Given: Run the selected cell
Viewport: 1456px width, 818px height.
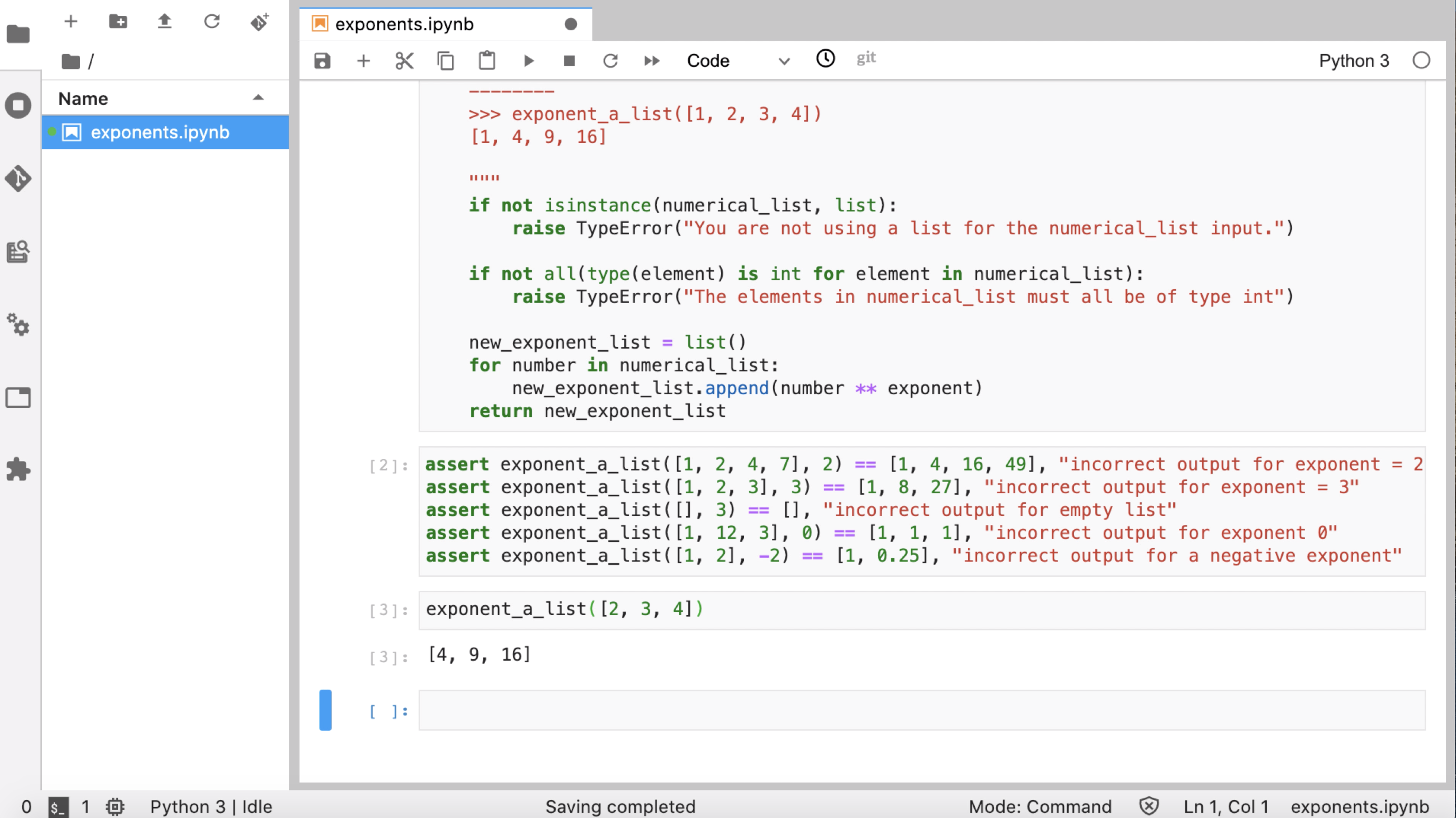Looking at the screenshot, I should (x=528, y=60).
